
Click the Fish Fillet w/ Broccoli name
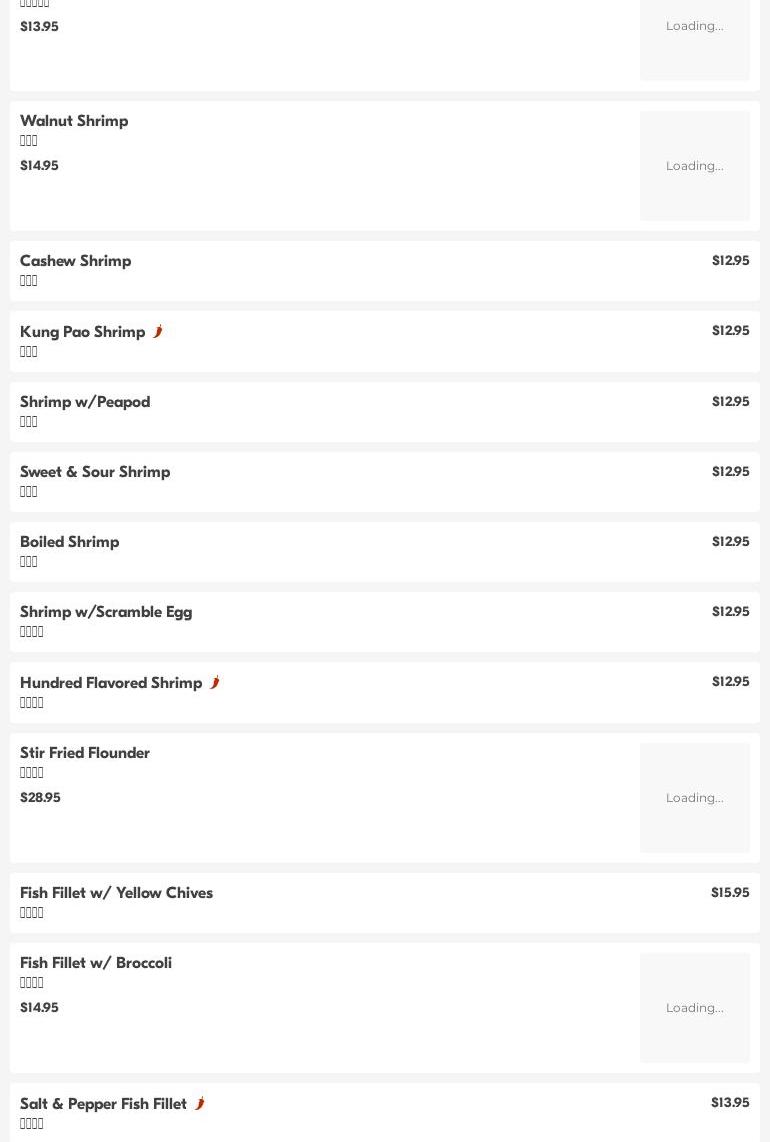[x=96, y=963]
